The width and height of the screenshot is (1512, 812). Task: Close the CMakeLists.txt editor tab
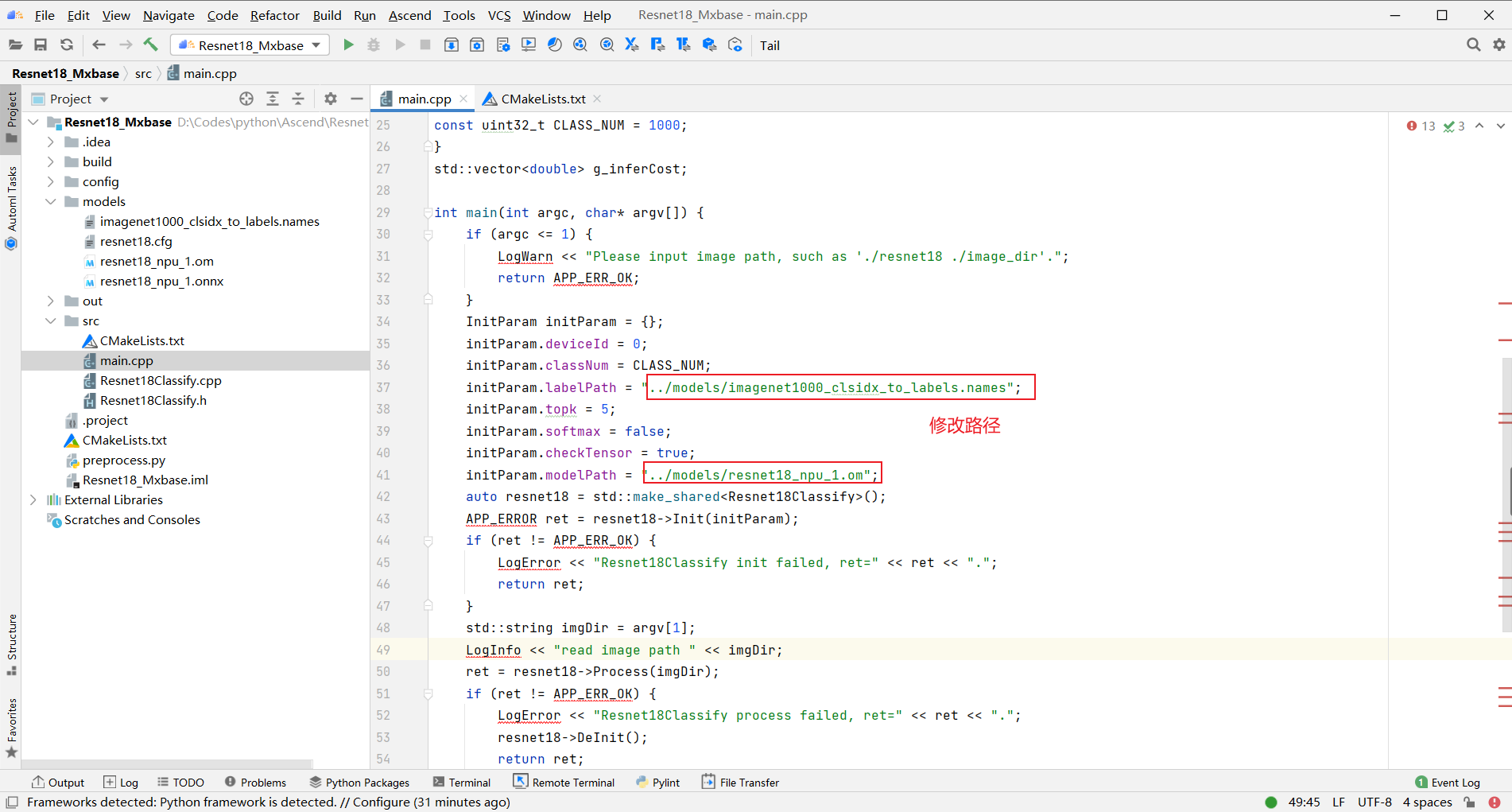pyautogui.click(x=597, y=99)
